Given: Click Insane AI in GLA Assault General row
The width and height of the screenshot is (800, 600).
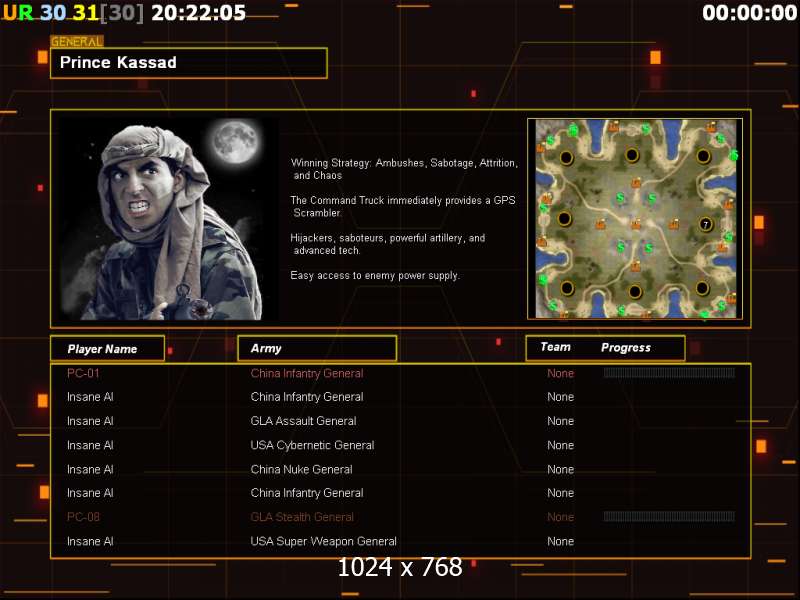Looking at the screenshot, I should (x=90, y=421).
